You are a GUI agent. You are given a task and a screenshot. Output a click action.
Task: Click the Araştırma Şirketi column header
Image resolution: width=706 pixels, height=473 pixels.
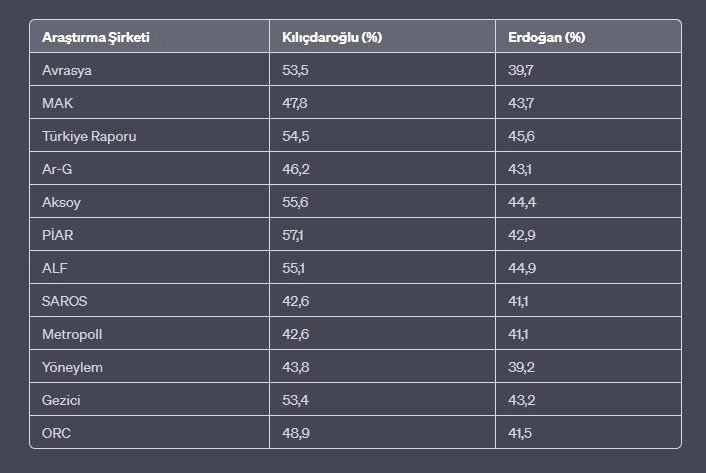[x=149, y=36]
